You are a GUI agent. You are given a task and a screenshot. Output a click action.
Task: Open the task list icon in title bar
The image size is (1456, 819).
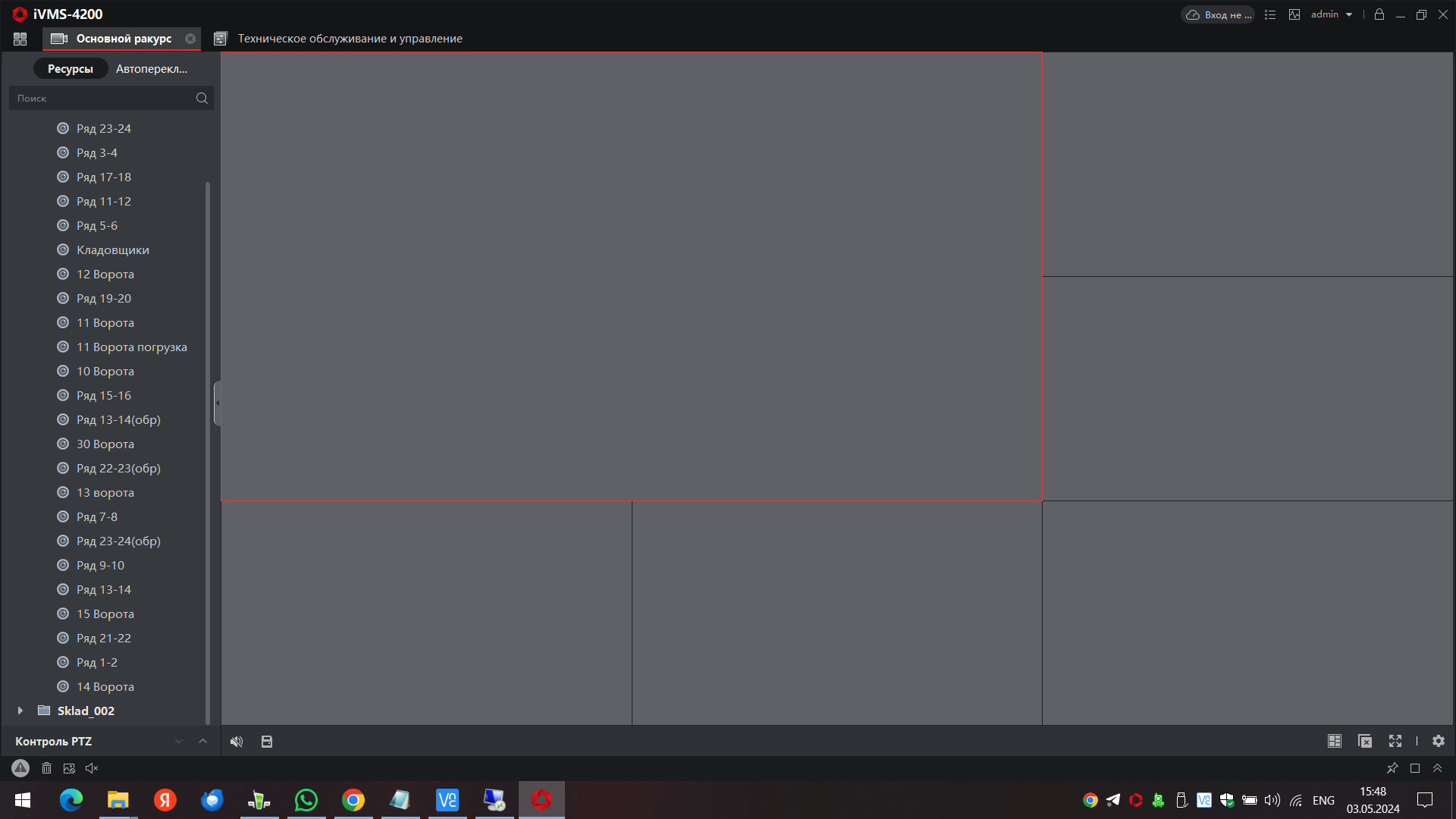pyautogui.click(x=1270, y=14)
